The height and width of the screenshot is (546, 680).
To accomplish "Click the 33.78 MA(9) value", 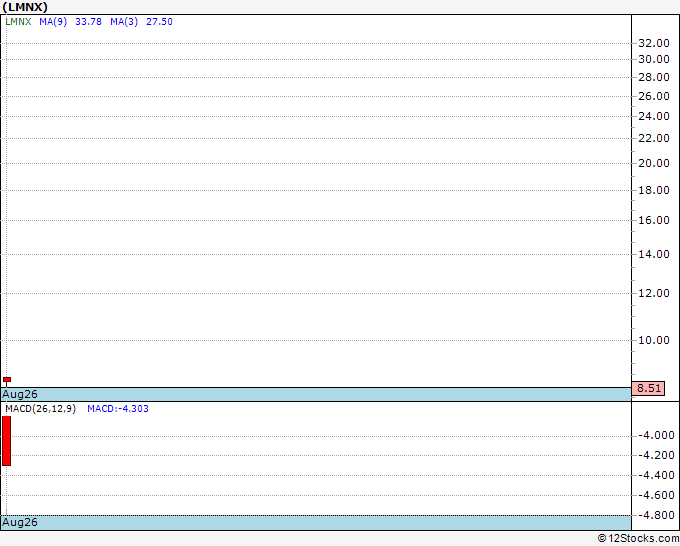I will click(88, 22).
